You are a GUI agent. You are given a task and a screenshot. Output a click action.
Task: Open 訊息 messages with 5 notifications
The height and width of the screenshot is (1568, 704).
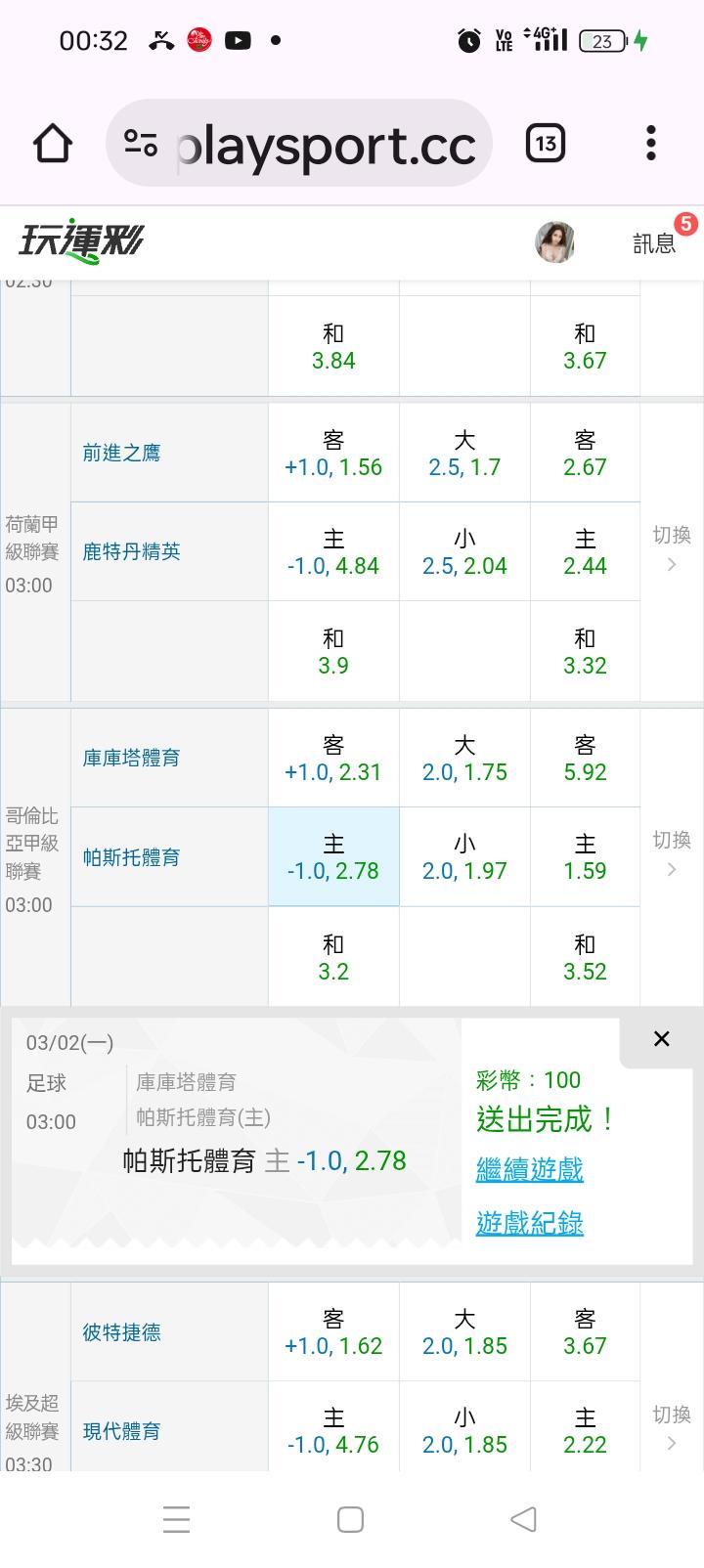click(x=655, y=242)
